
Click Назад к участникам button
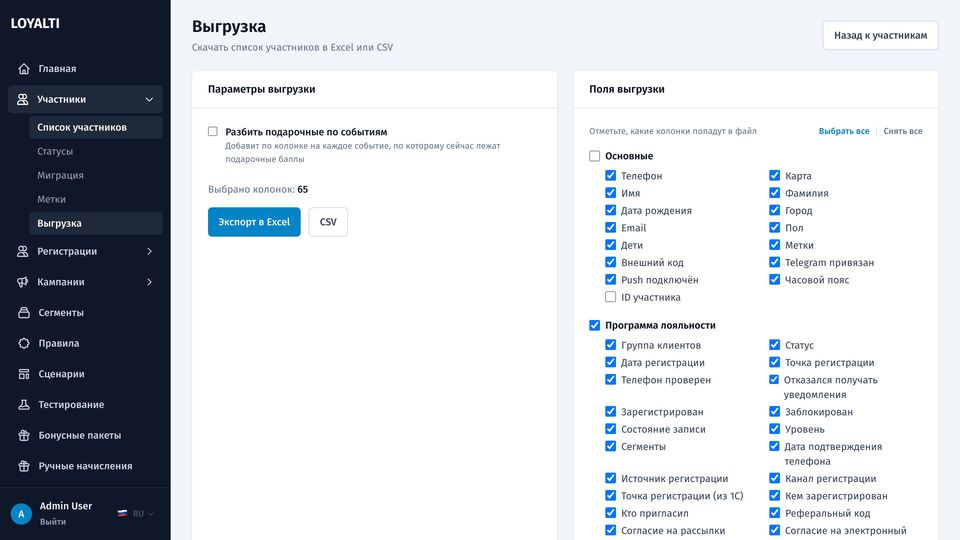pyautogui.click(x=880, y=36)
